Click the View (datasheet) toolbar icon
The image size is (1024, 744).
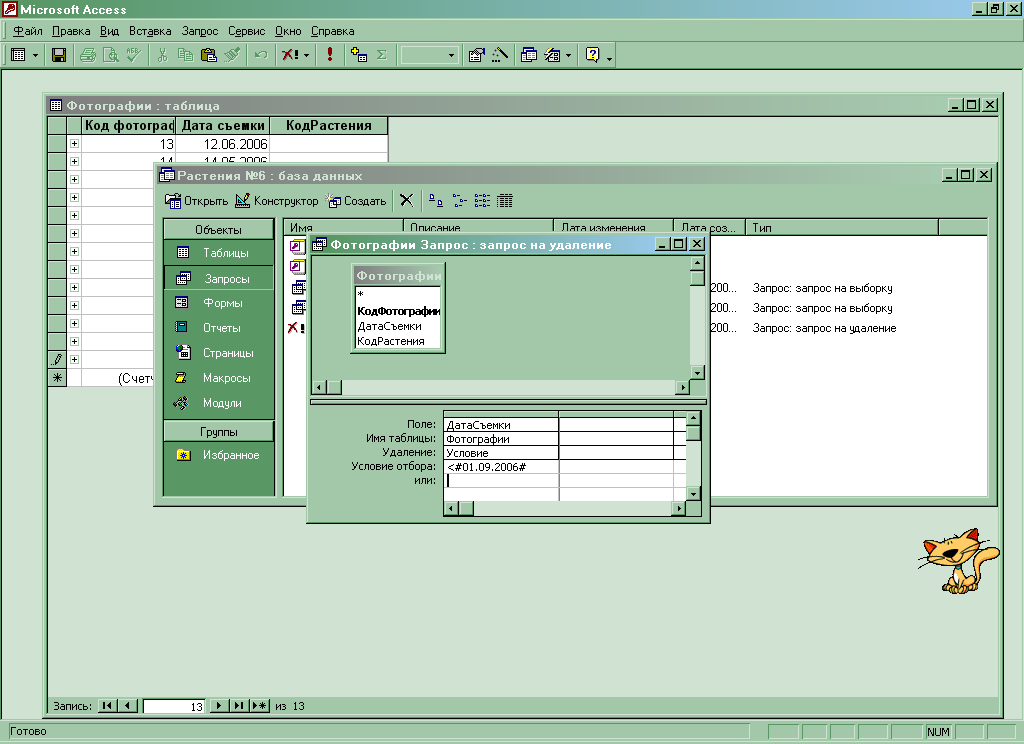coord(18,55)
